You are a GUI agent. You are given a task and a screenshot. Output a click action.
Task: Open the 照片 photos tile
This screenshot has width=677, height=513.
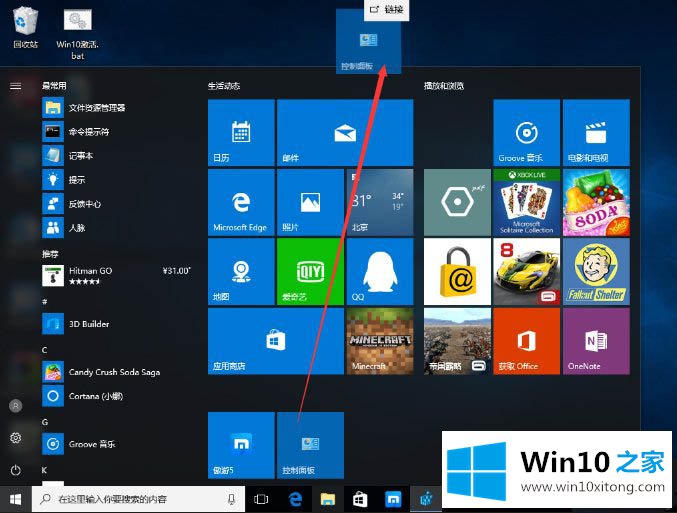(x=310, y=202)
